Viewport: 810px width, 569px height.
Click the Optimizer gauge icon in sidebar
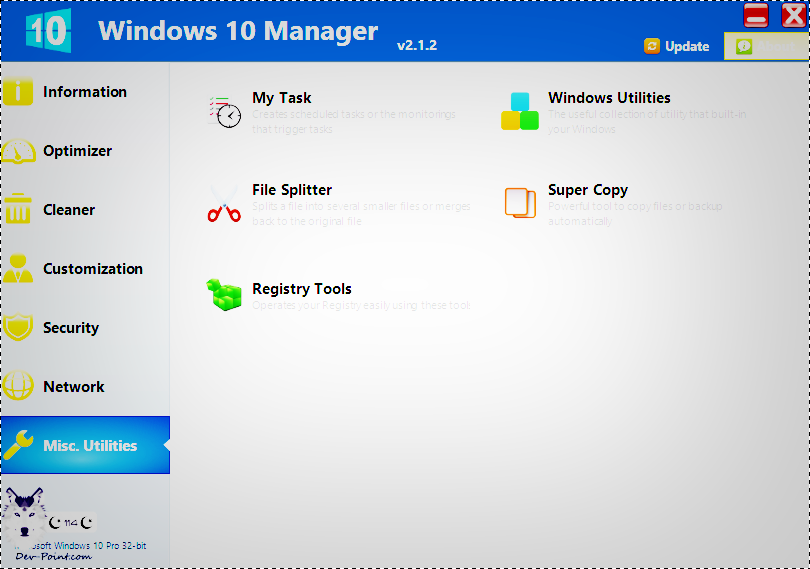pyautogui.click(x=19, y=151)
